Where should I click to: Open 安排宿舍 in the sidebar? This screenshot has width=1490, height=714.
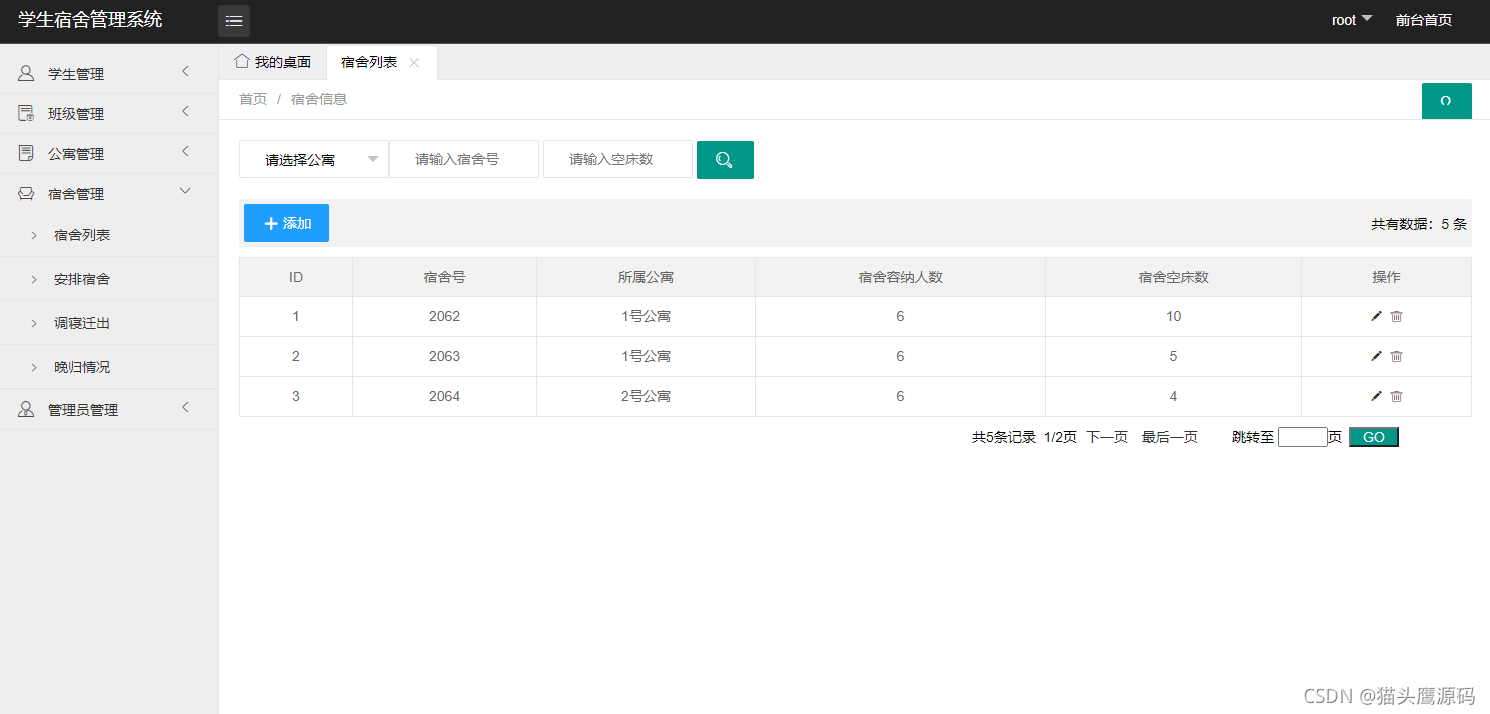coord(82,279)
